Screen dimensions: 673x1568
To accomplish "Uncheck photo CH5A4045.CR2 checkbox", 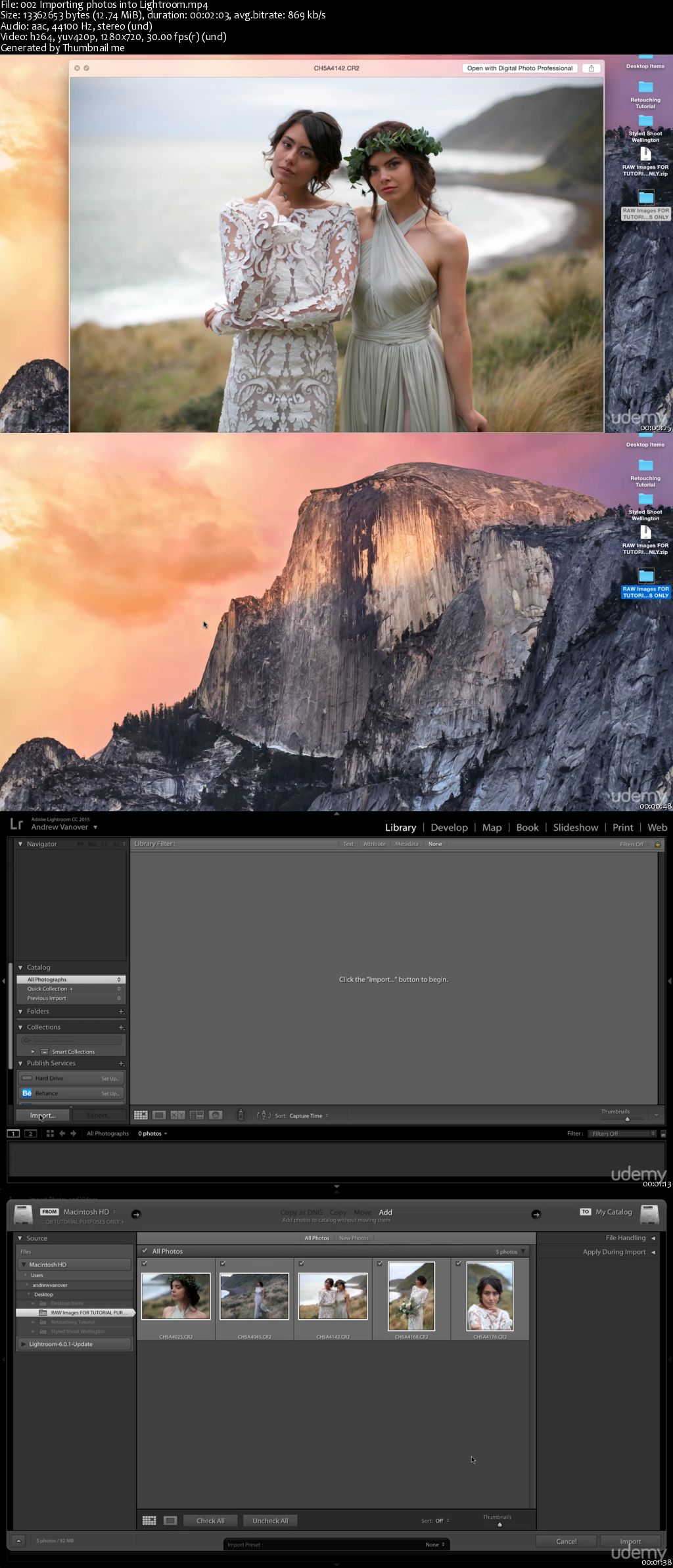I will [x=223, y=1263].
